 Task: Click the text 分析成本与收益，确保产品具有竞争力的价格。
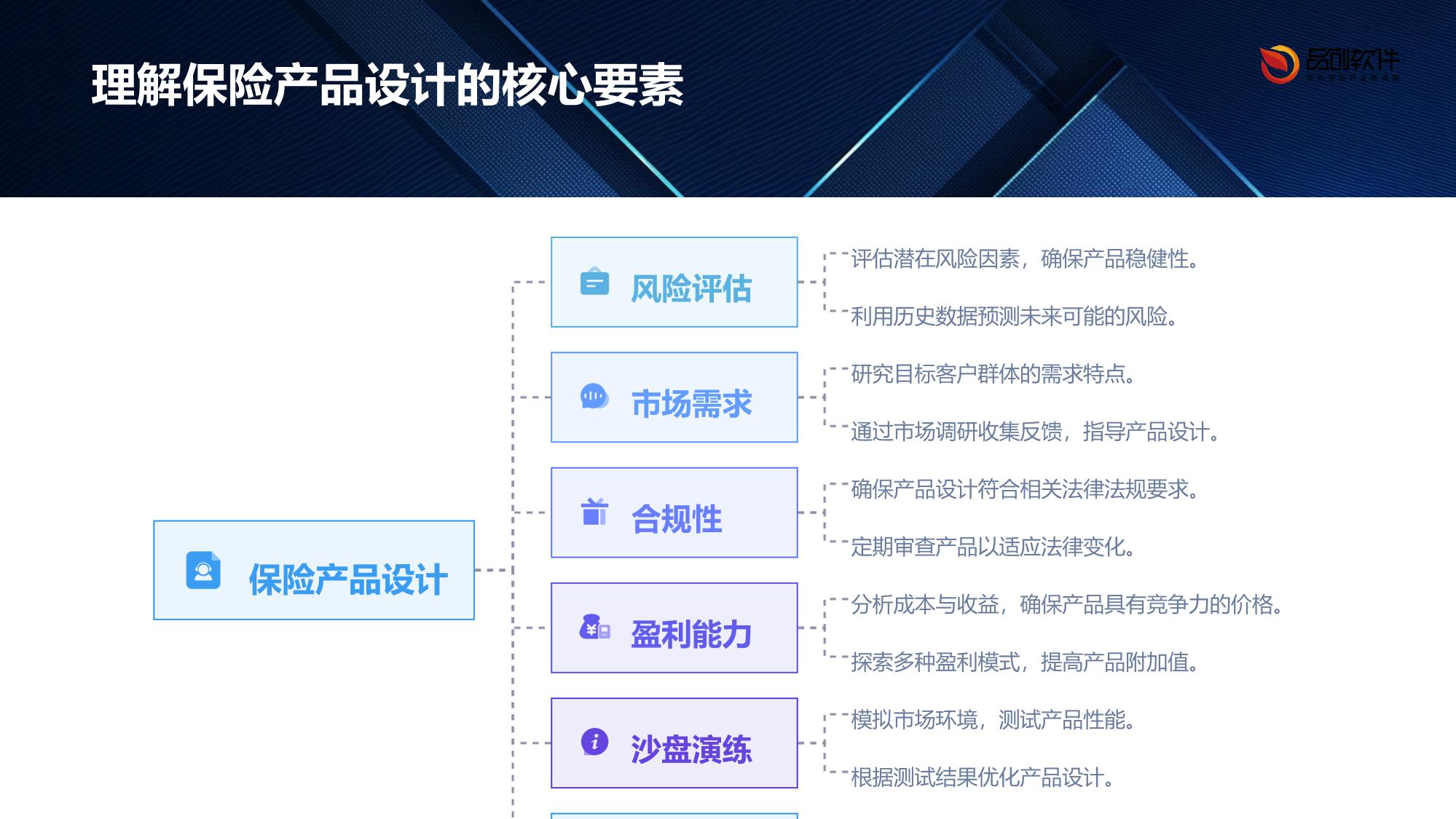click(x=1068, y=604)
